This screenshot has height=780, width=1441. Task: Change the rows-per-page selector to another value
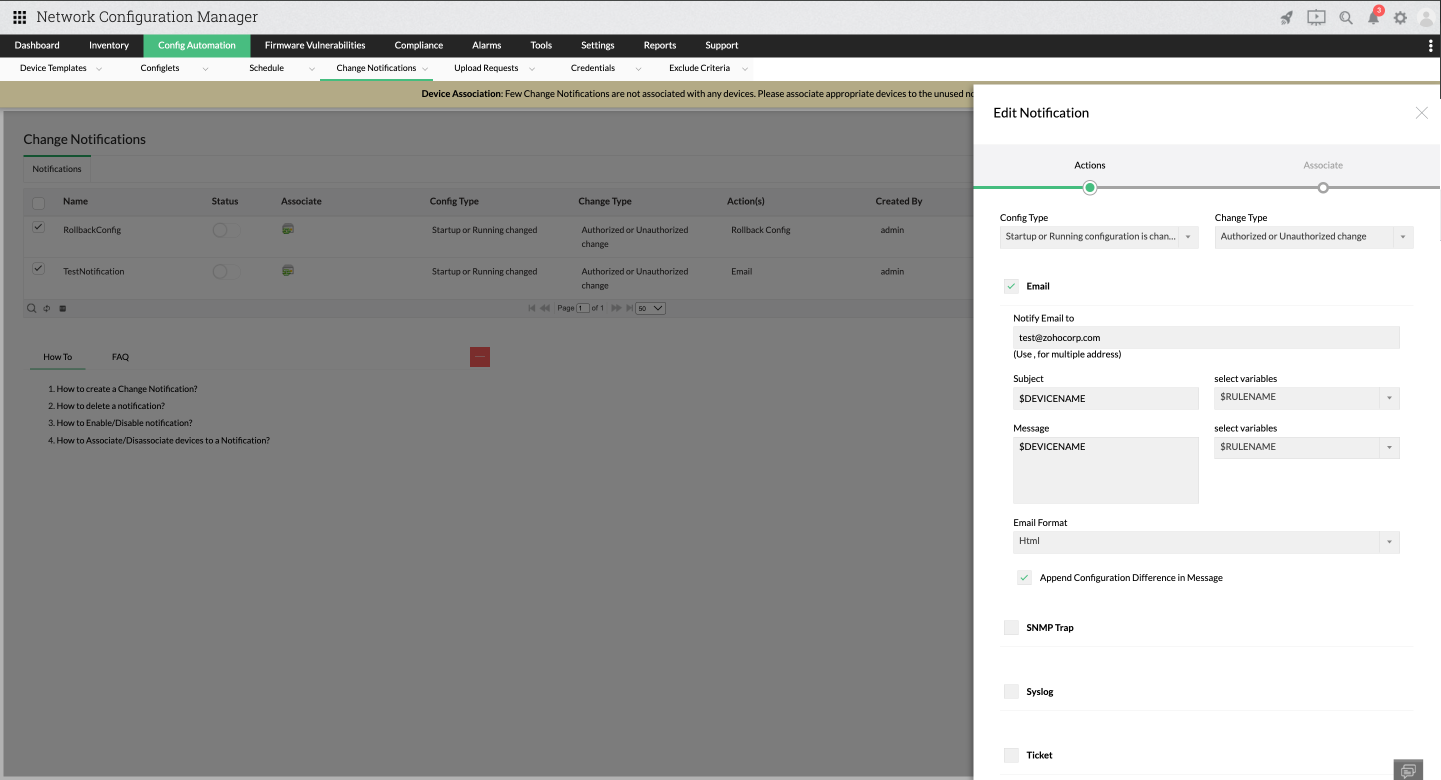(x=650, y=308)
